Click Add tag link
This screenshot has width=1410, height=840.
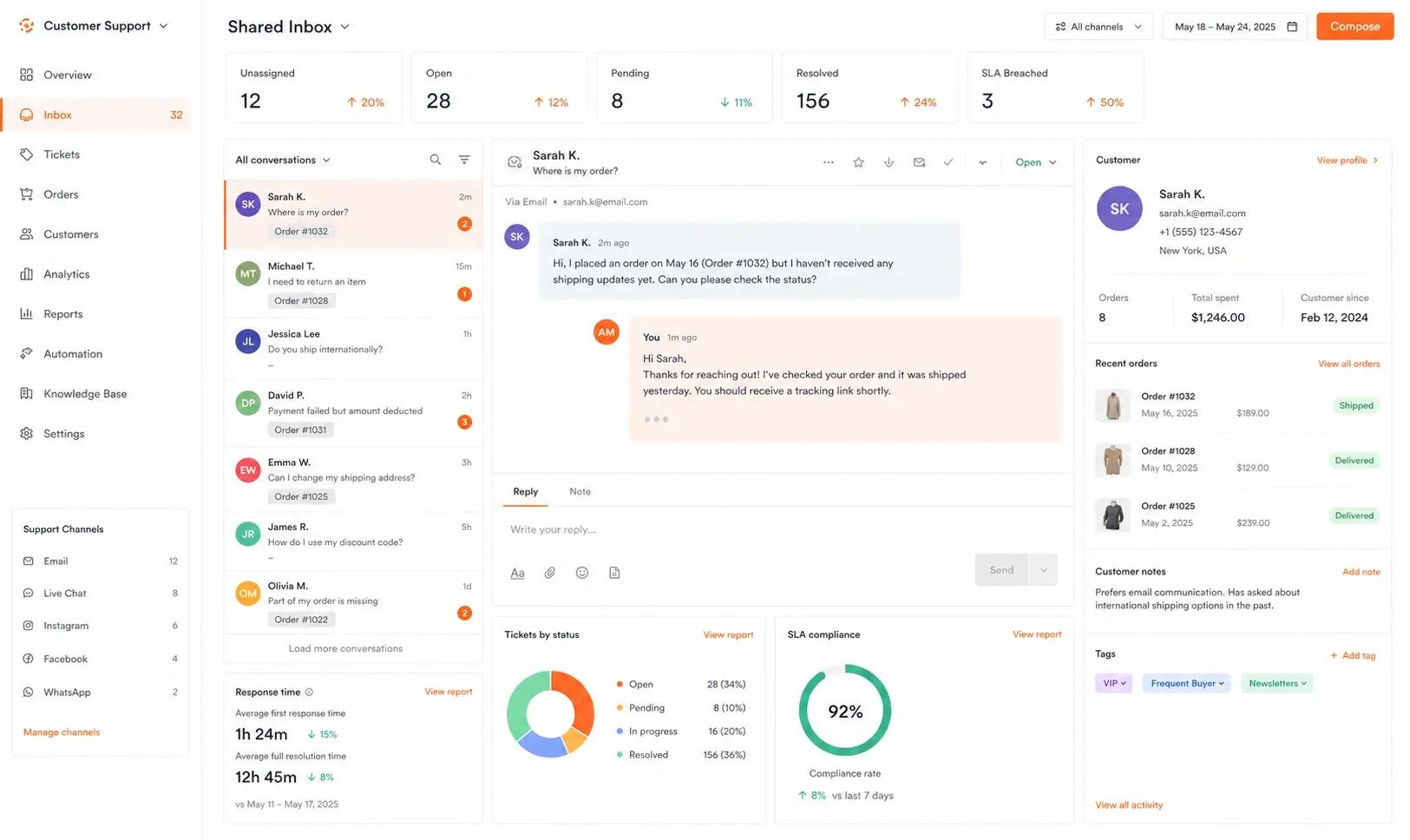(x=1353, y=656)
